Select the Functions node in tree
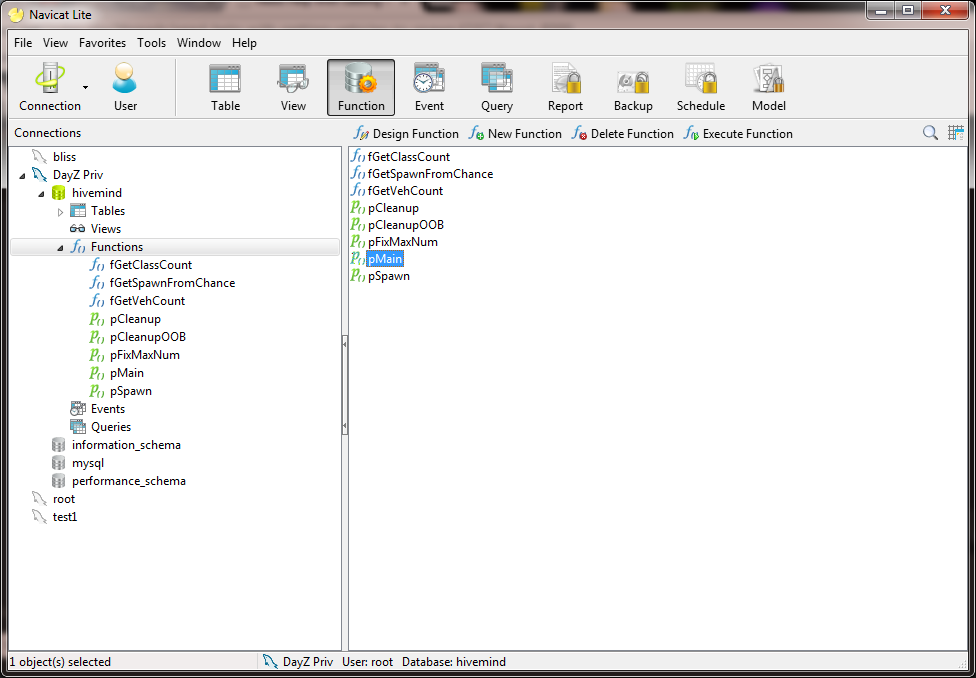This screenshot has width=976, height=678. (117, 247)
